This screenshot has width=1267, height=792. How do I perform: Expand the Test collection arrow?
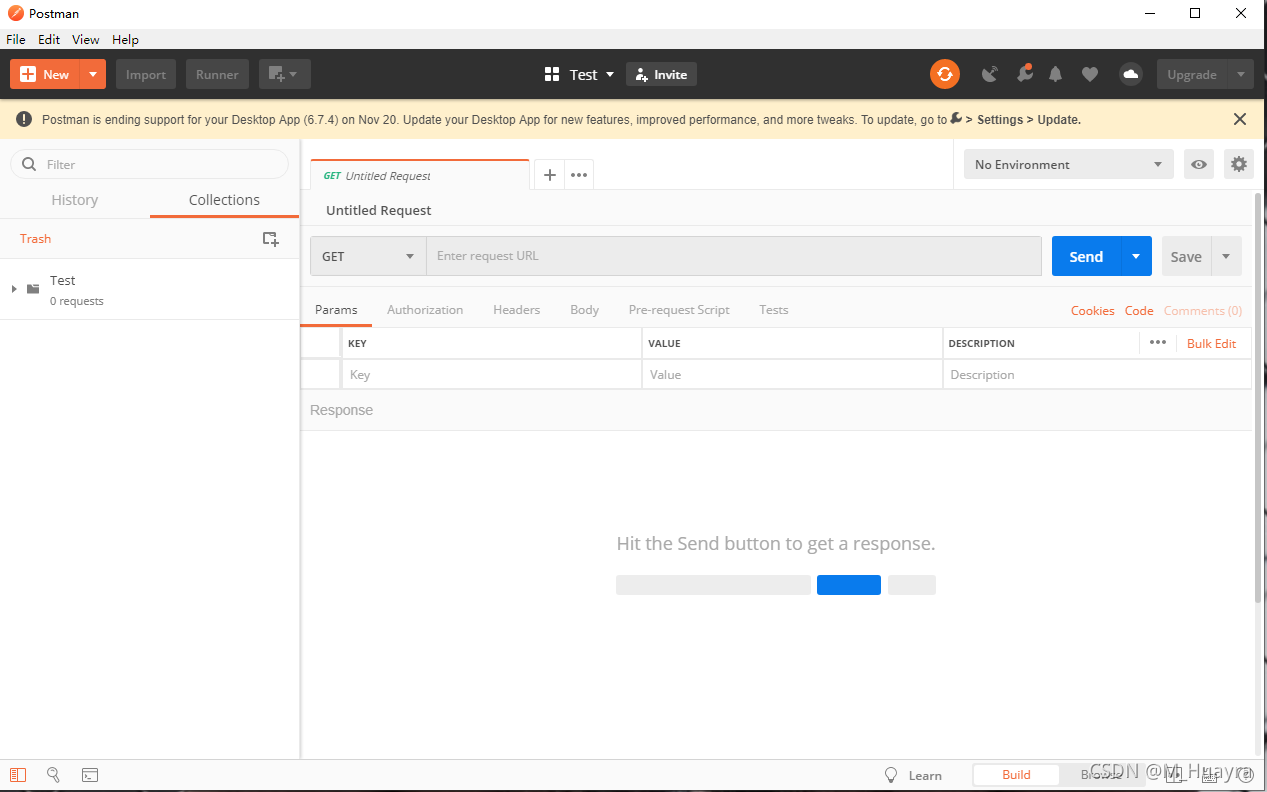pos(14,289)
